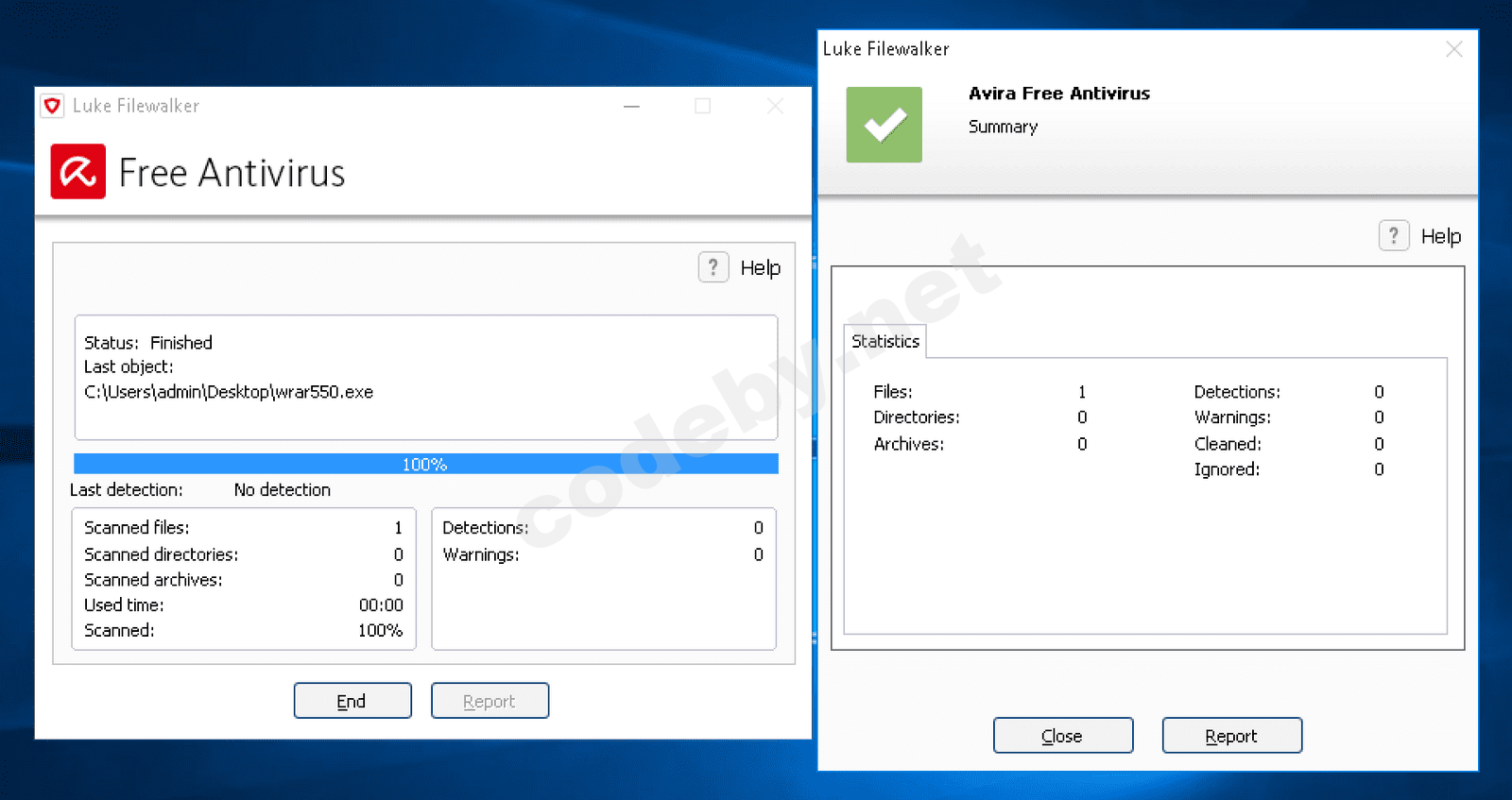
Task: Click the green checkmark icon in Summary window
Action: (x=884, y=125)
